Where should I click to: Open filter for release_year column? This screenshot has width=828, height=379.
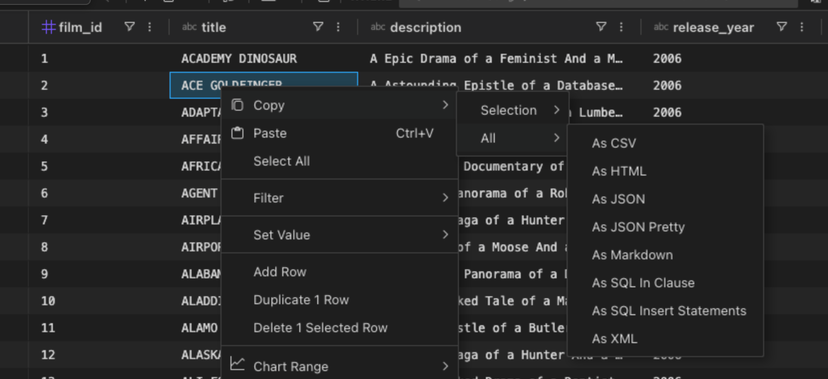[x=782, y=27]
